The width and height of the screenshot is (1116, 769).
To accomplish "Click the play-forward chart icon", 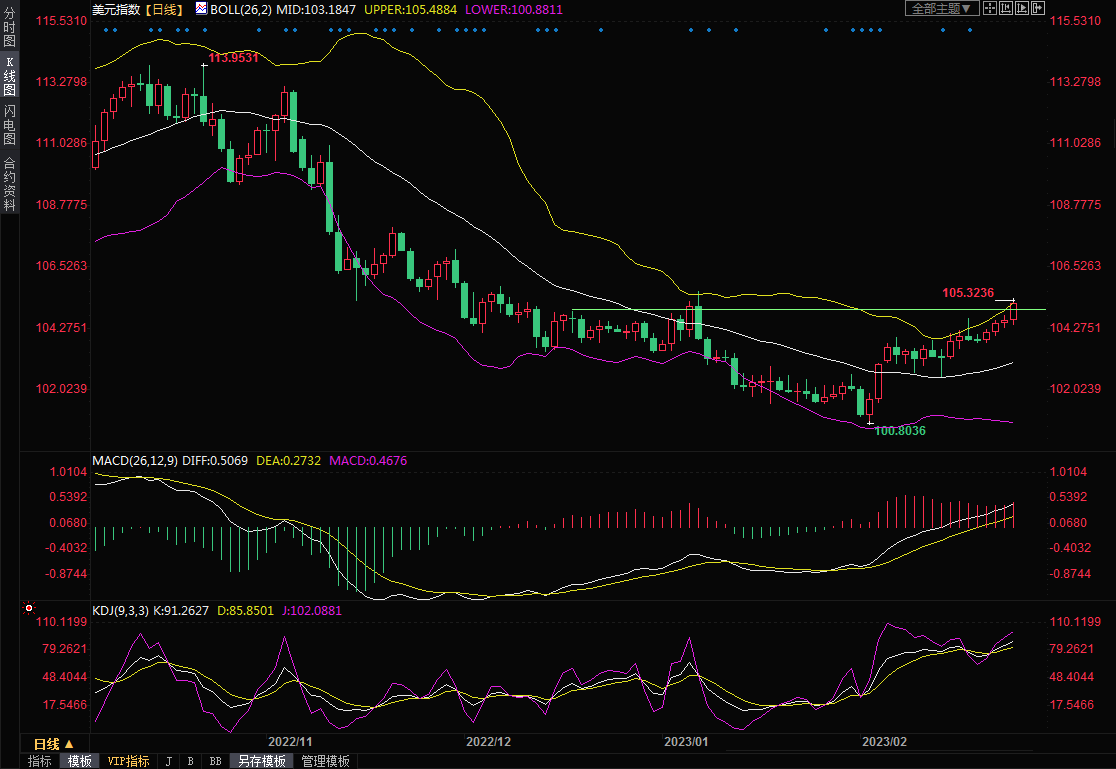I will click(x=1021, y=8).
